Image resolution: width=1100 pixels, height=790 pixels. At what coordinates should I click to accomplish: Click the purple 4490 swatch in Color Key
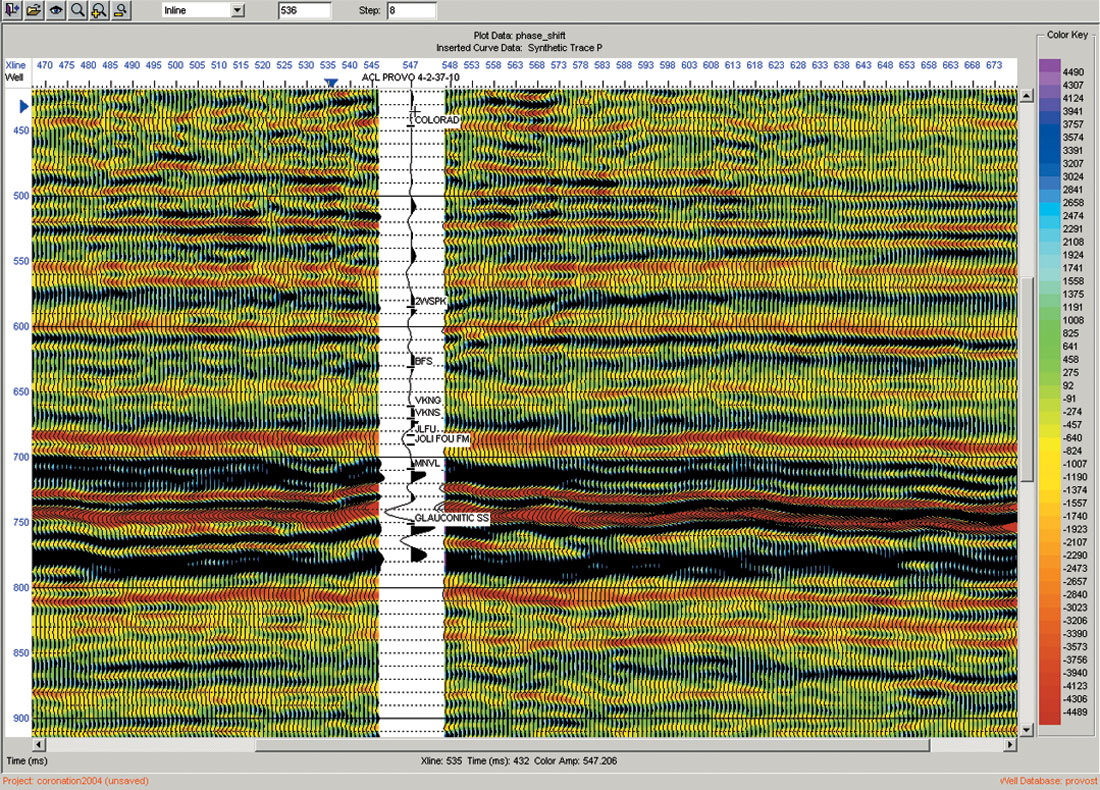(1049, 66)
